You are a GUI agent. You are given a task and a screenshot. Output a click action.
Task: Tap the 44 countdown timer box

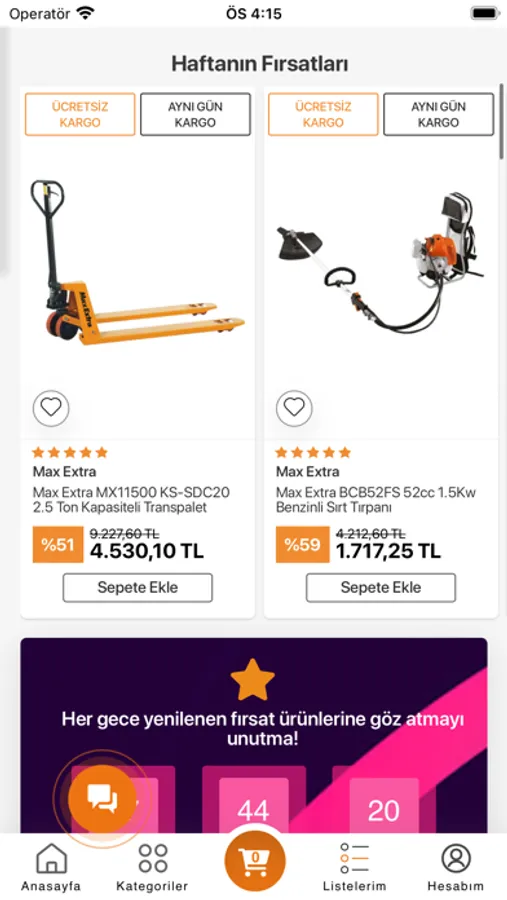(x=253, y=806)
